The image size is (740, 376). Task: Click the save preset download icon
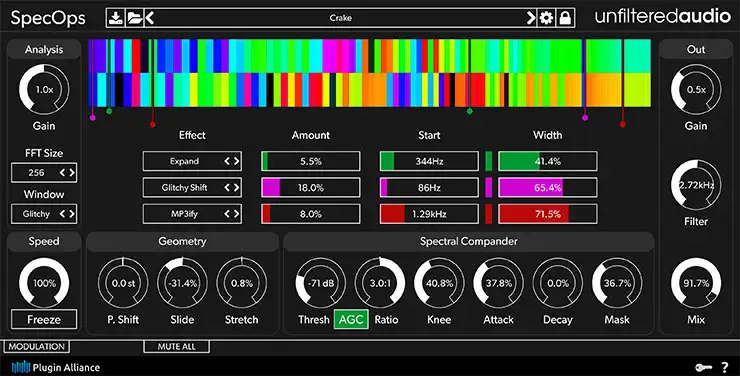[x=116, y=18]
